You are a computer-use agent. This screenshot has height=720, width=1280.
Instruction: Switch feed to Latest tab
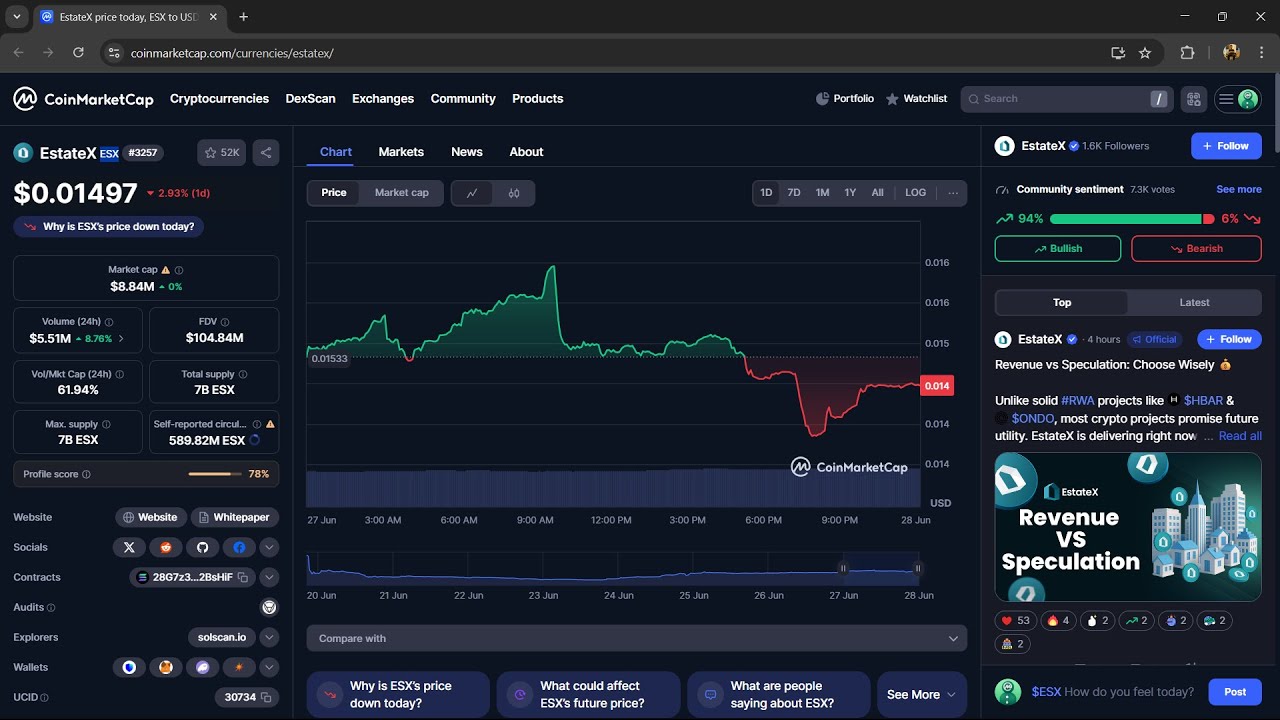point(1194,303)
